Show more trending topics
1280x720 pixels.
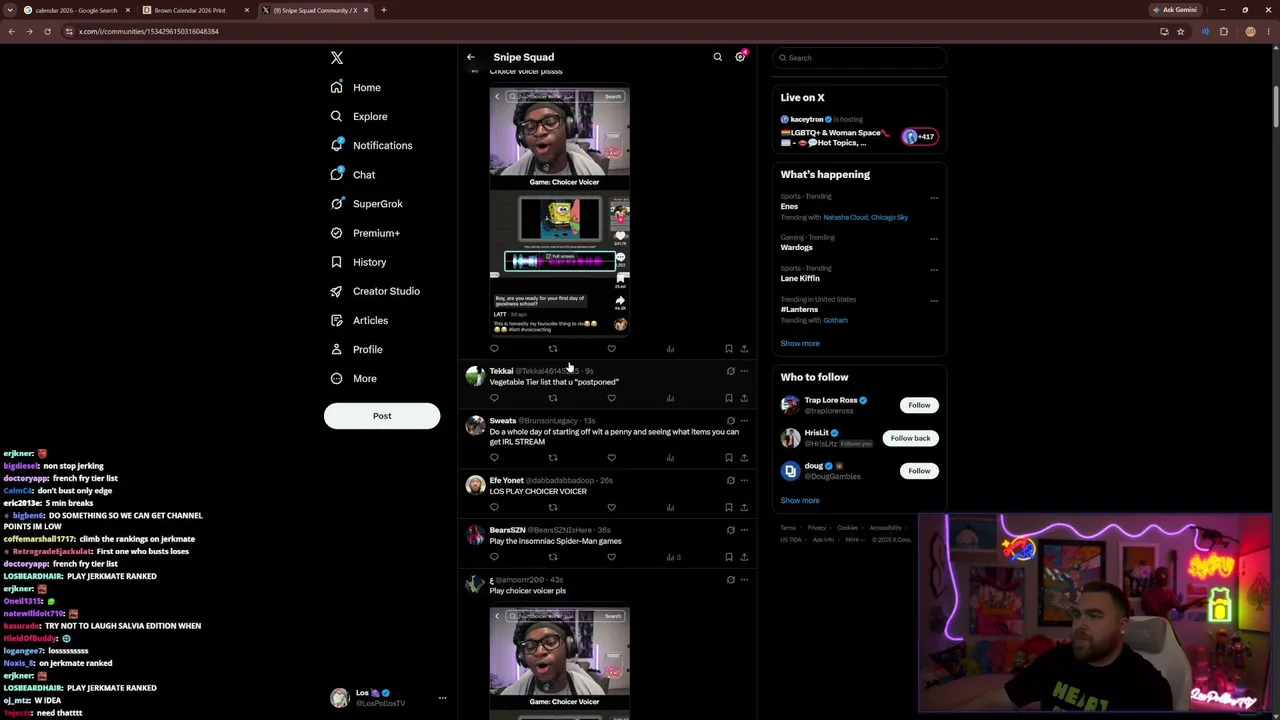tap(800, 343)
